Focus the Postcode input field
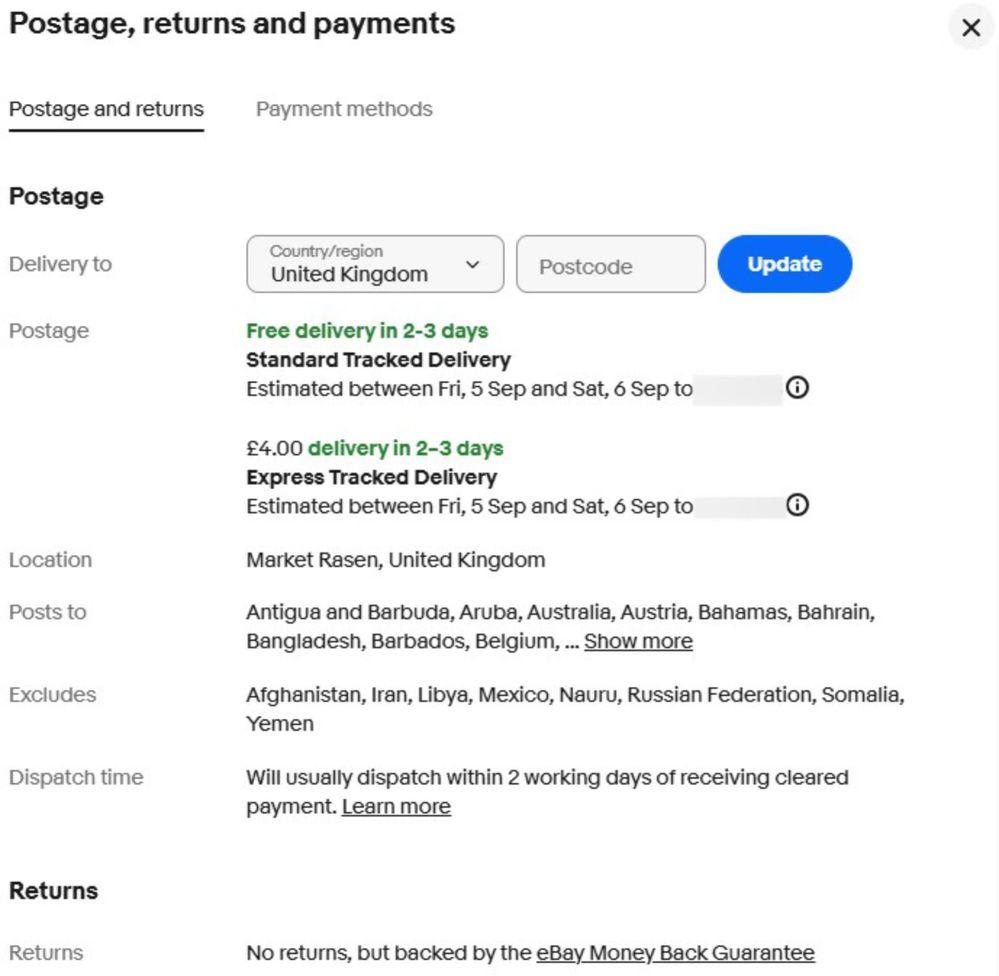 click(x=610, y=264)
